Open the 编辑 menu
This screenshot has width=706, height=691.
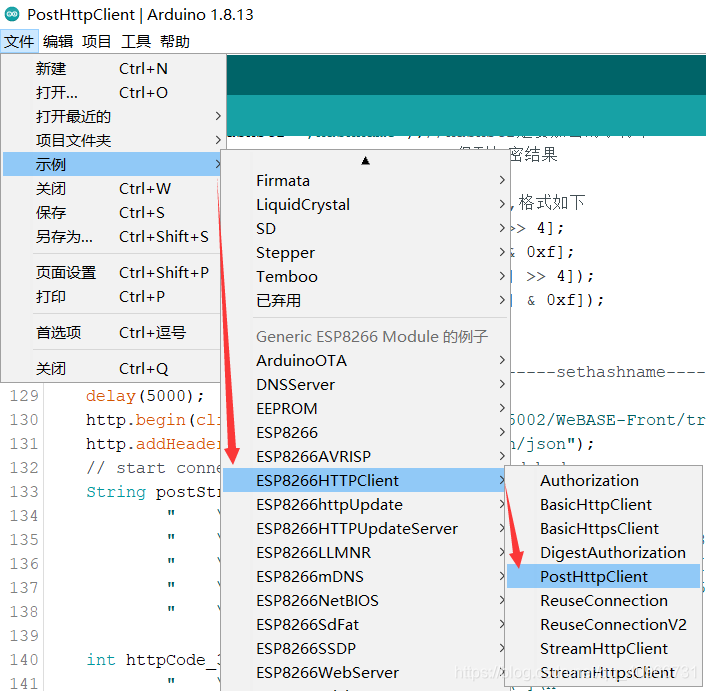[58, 41]
